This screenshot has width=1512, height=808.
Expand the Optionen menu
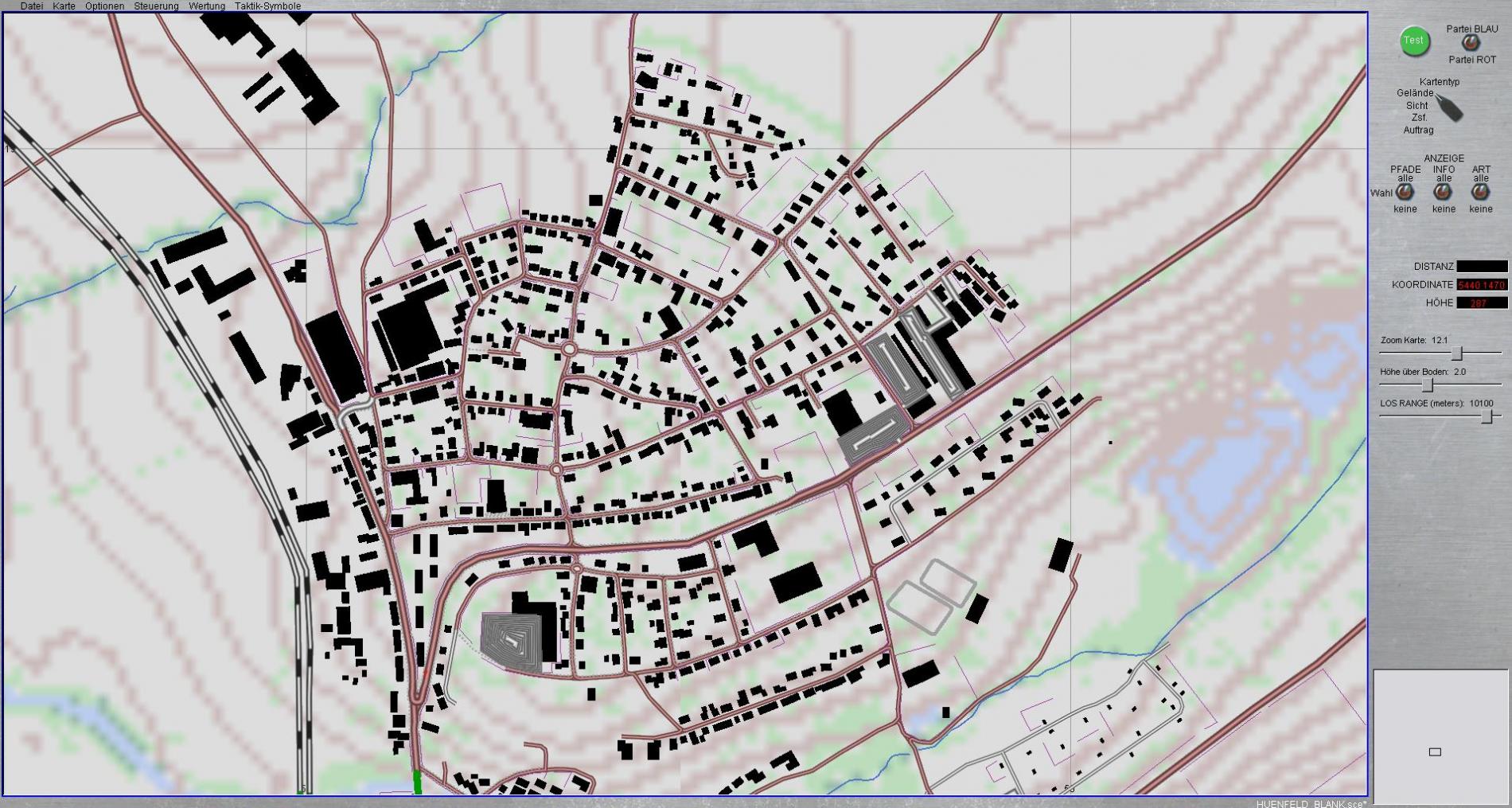[x=104, y=6]
